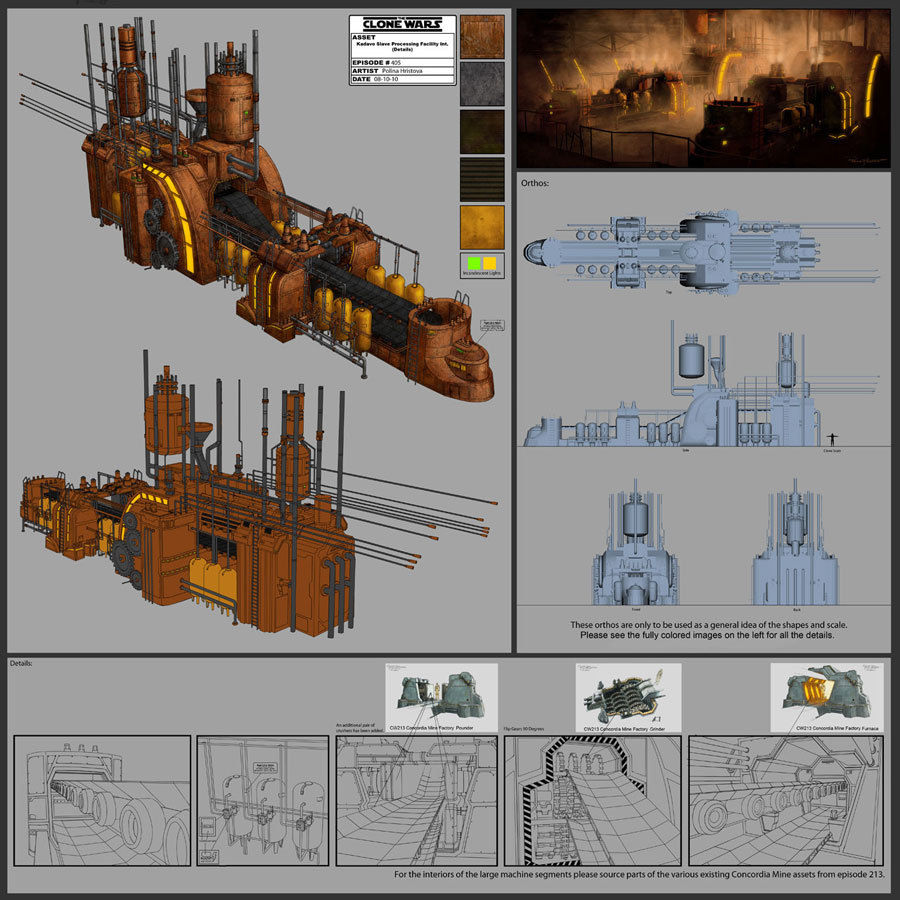This screenshot has height=900, width=900.
Task: Click the ARTIST 'Polina Hristova' row
Action: coord(402,71)
